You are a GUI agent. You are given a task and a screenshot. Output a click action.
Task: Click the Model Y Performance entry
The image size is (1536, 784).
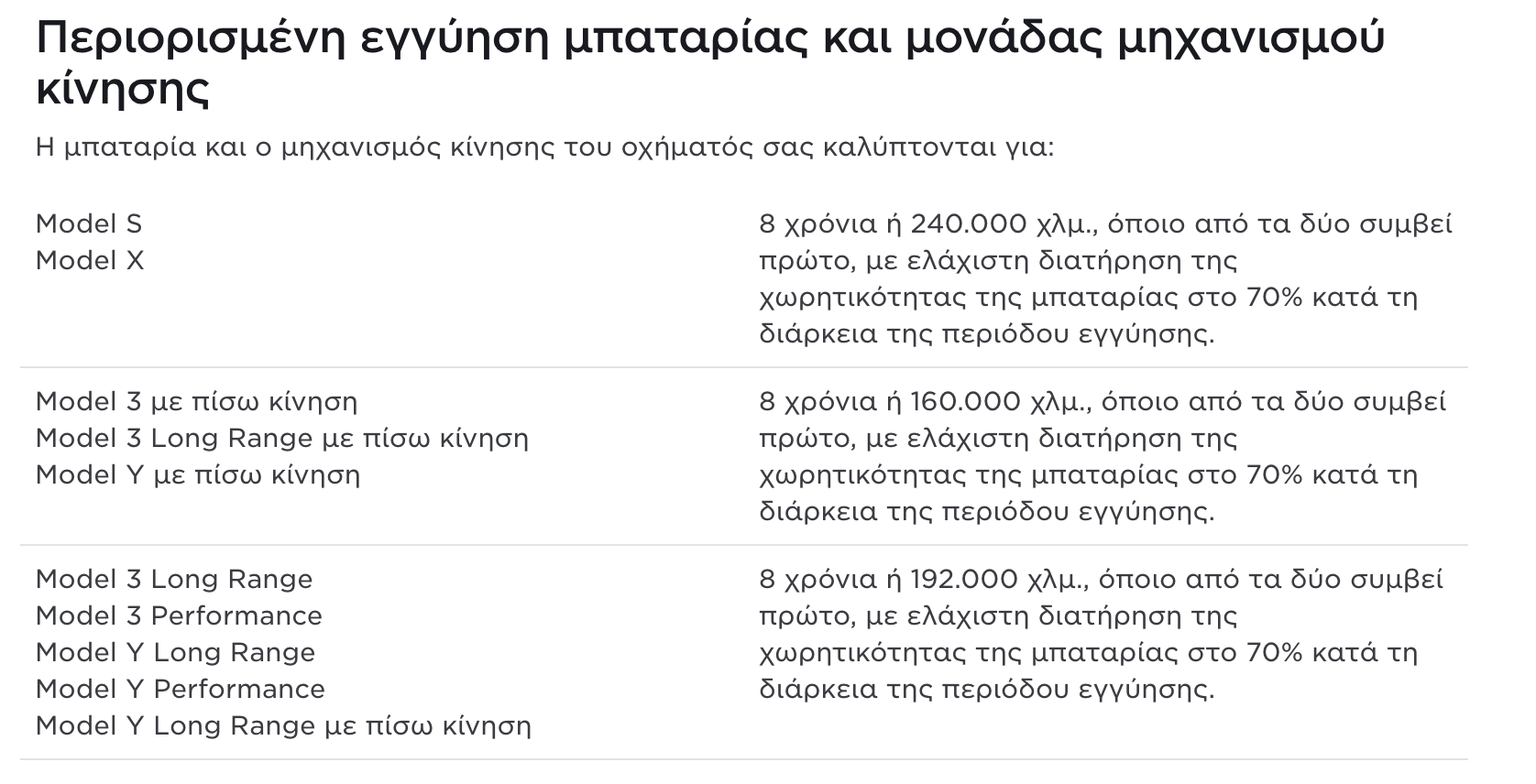(181, 689)
